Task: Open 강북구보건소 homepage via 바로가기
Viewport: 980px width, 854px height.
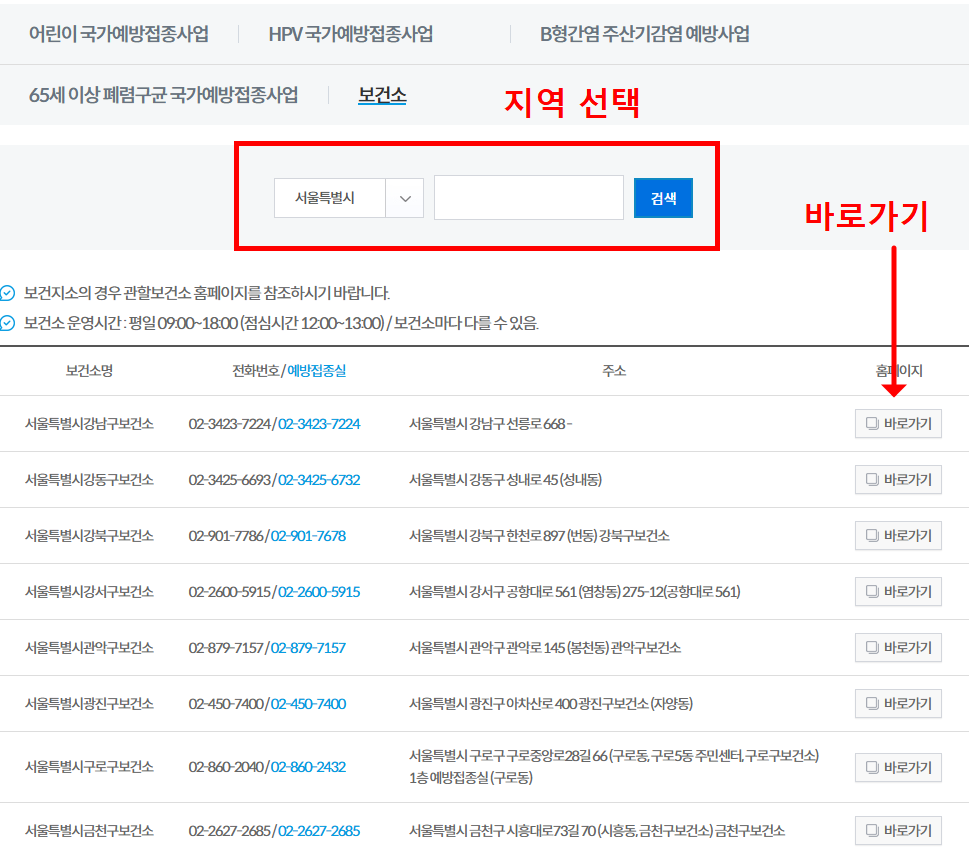Action: [x=898, y=536]
